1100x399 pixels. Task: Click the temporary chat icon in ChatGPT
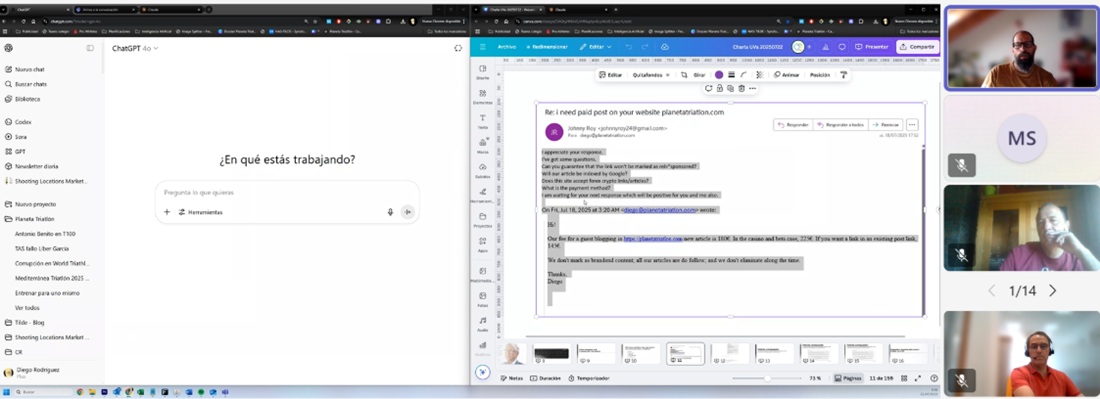coord(458,48)
